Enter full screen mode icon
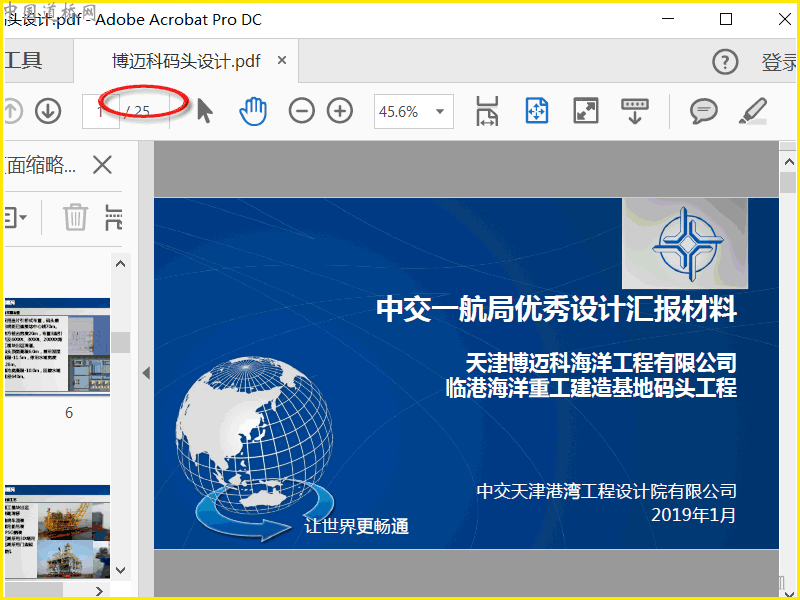Viewport: 800px width, 600px height. [x=586, y=111]
